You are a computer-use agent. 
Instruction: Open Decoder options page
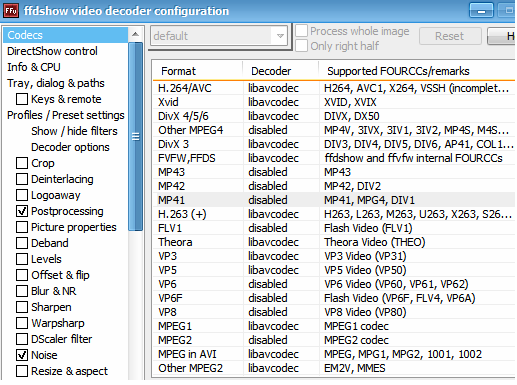tap(70, 147)
